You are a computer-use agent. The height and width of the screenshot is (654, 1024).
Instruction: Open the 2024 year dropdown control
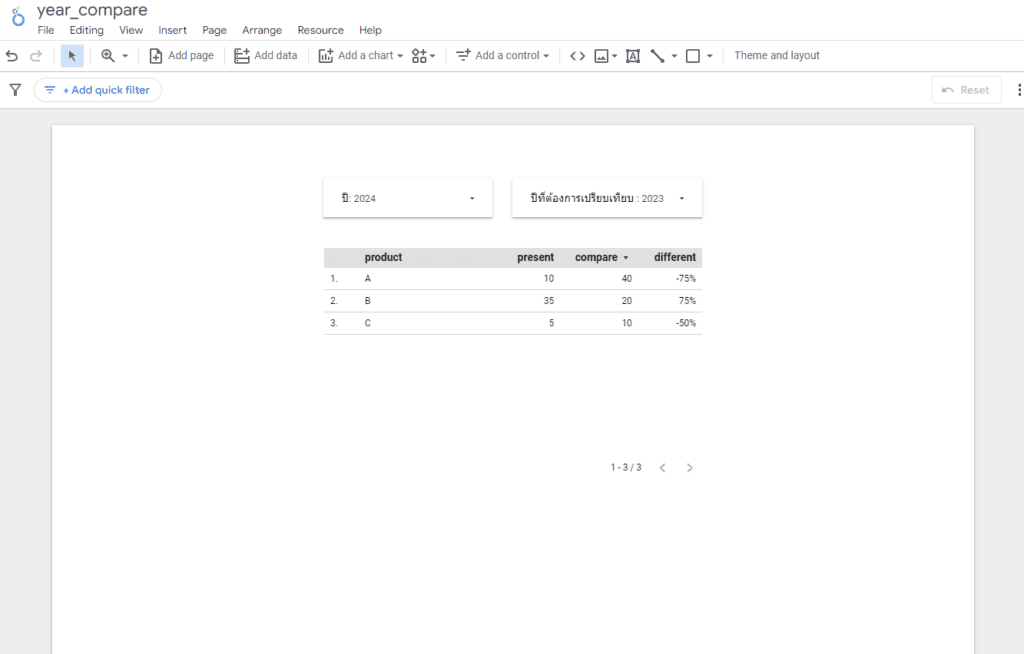tap(407, 198)
